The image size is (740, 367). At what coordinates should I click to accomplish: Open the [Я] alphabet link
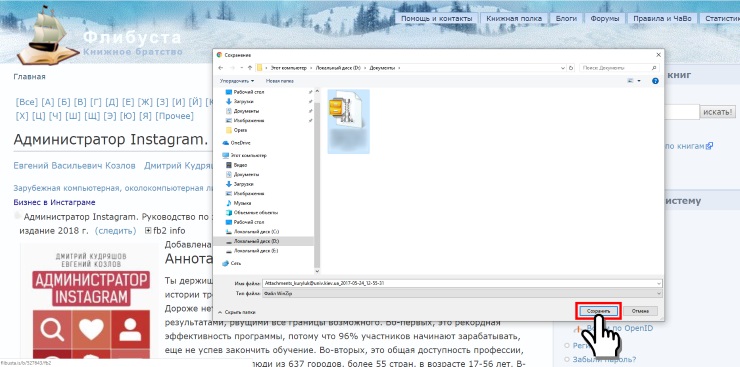coord(145,116)
